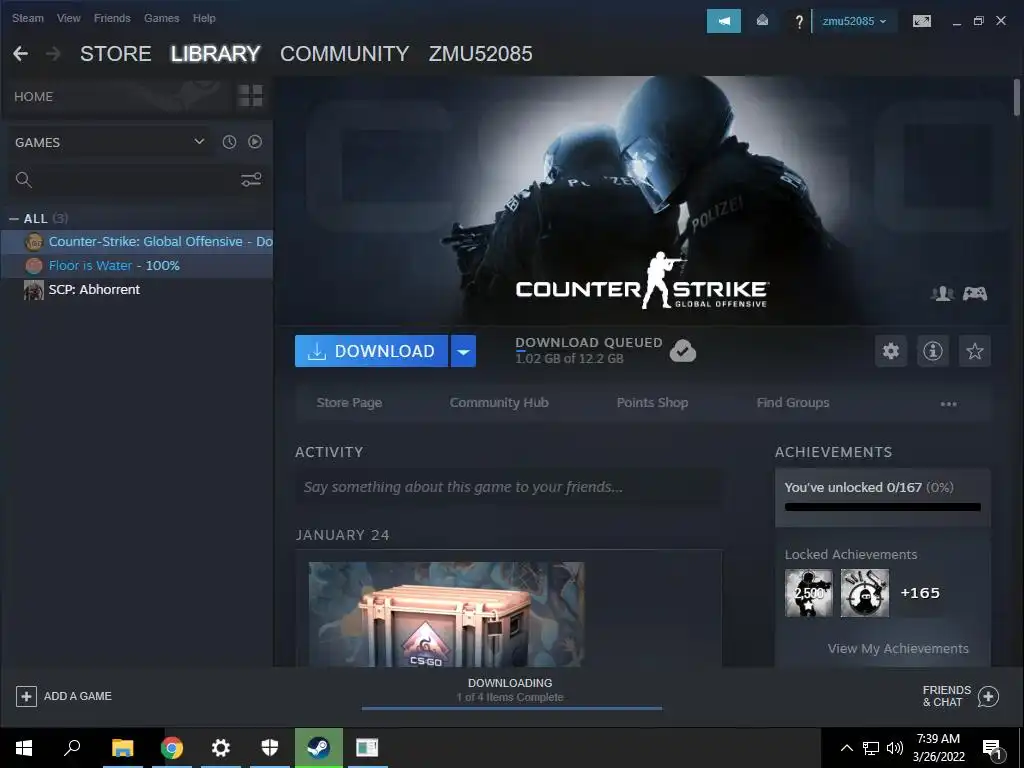The height and width of the screenshot is (768, 1024).
Task: Click the library search field
Action: (x=137, y=180)
